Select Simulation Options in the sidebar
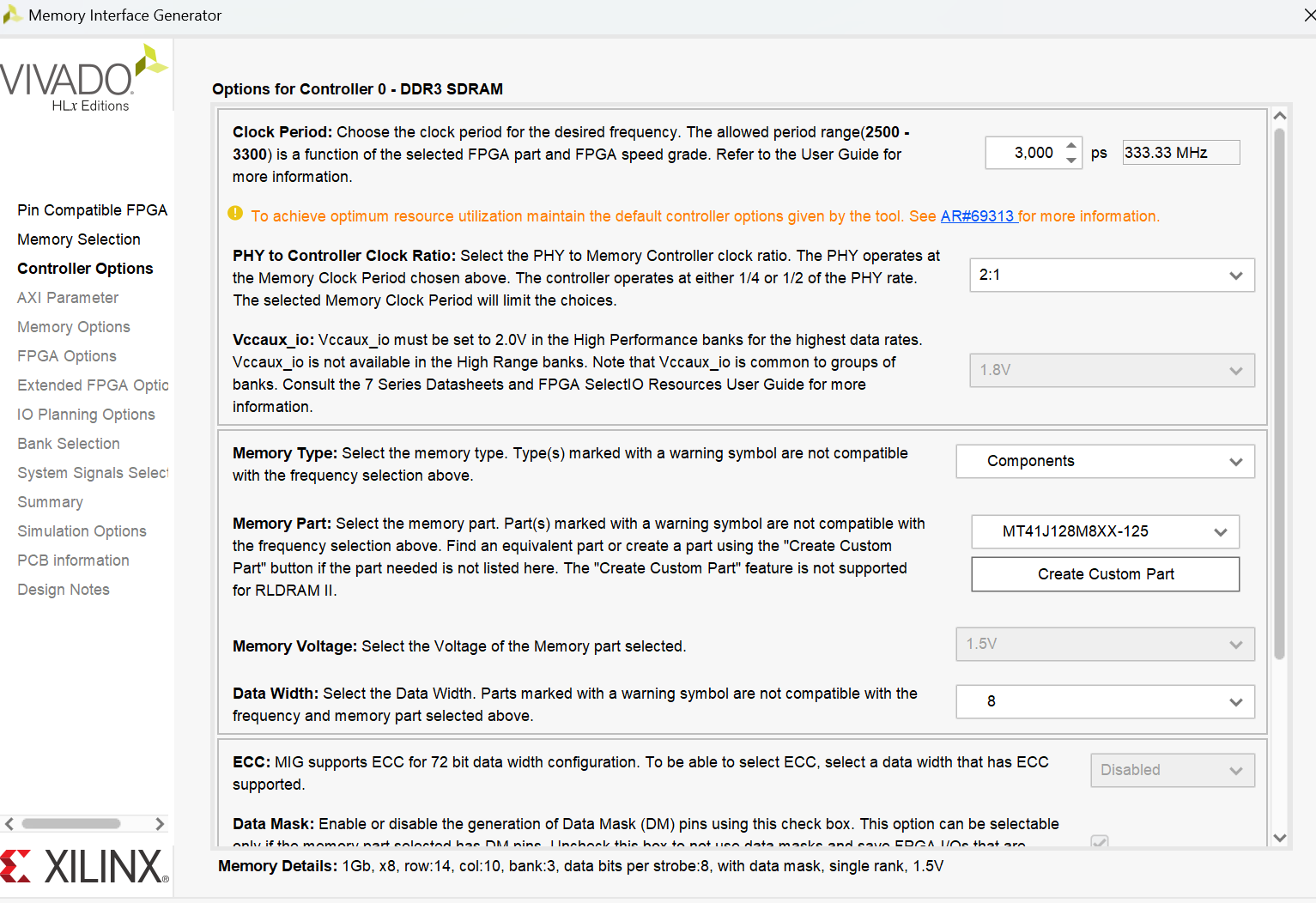This screenshot has width=1316, height=903. pos(82,531)
